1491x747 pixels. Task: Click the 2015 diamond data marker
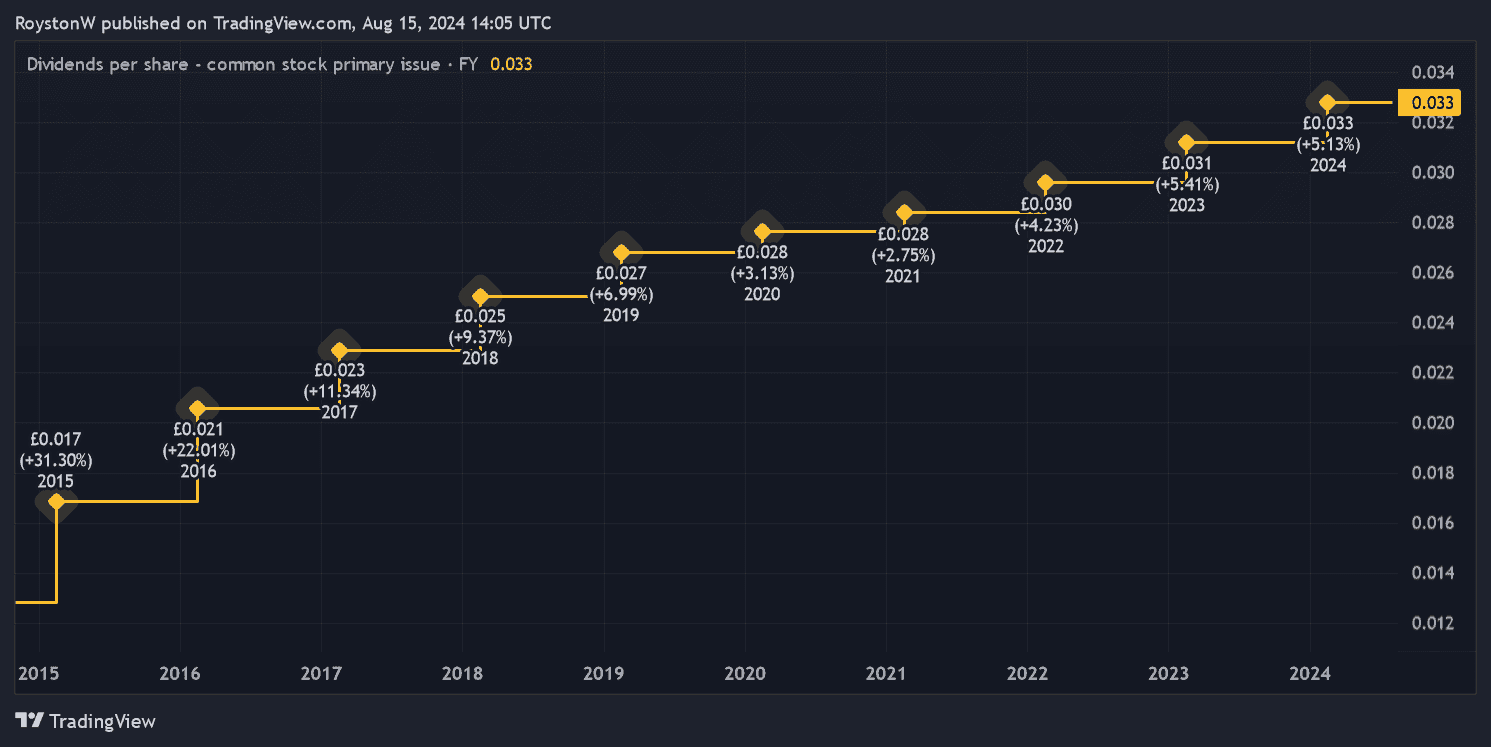click(56, 501)
